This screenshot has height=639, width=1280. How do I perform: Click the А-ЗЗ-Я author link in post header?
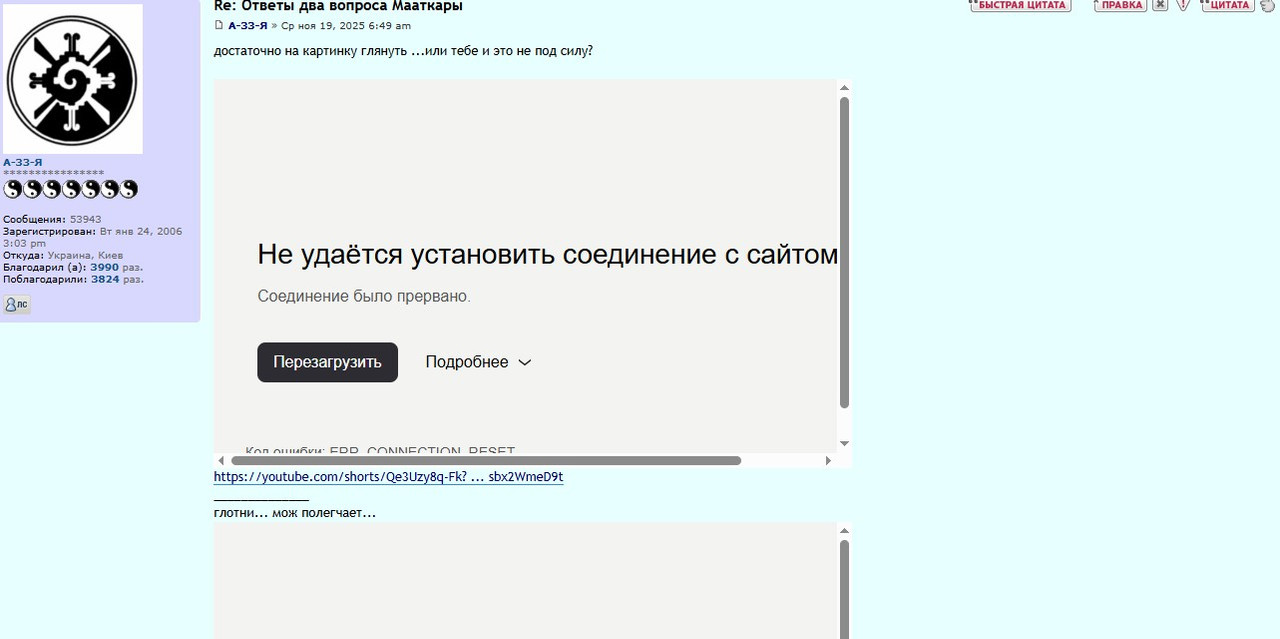(x=247, y=26)
